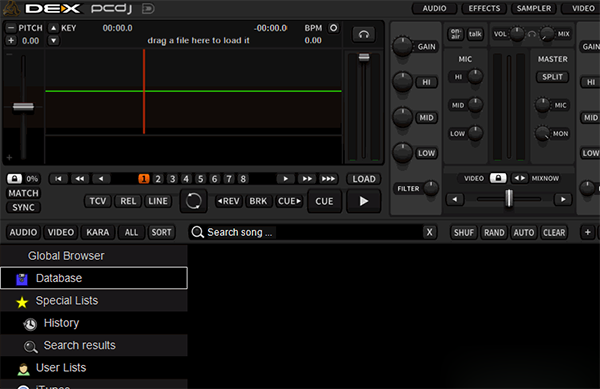This screenshot has height=389, width=600.
Task: Filter browser by VIDEO files
Action: tap(60, 232)
